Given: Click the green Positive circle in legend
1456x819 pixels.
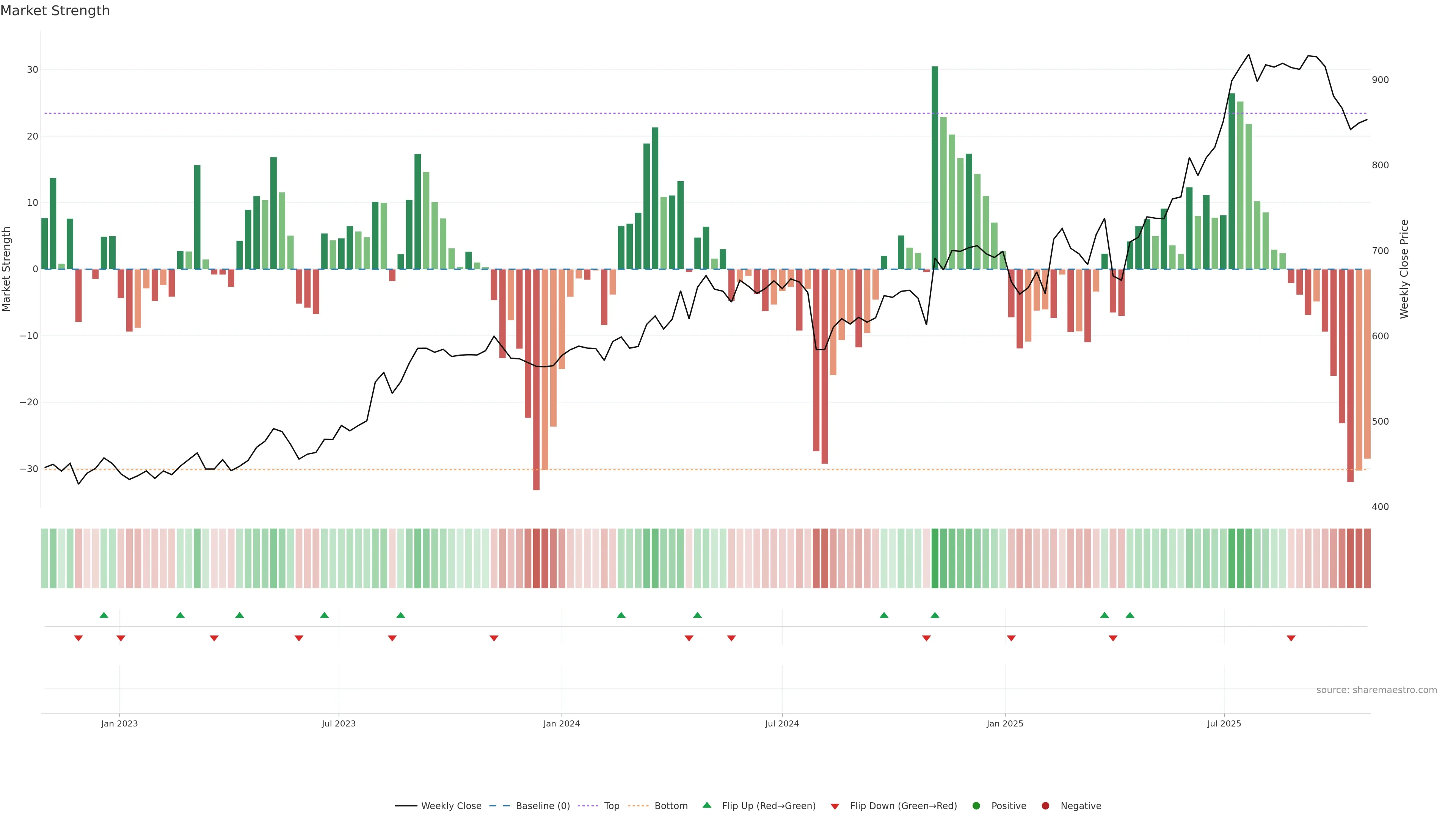Looking at the screenshot, I should pos(976,806).
